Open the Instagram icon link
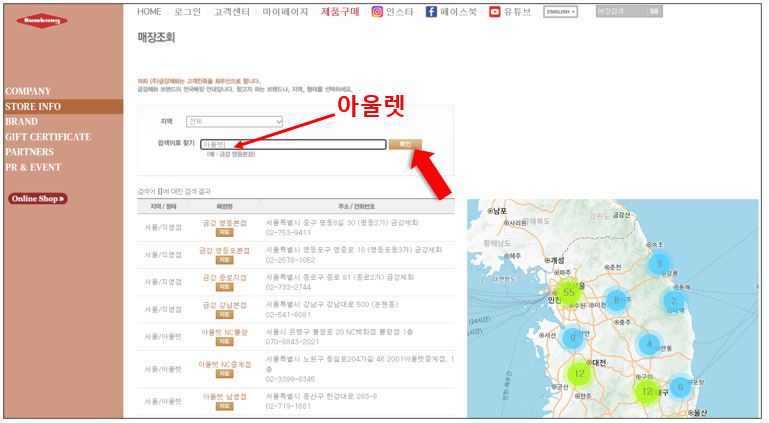Viewport: 769px width, 423px height. pyautogui.click(x=377, y=11)
